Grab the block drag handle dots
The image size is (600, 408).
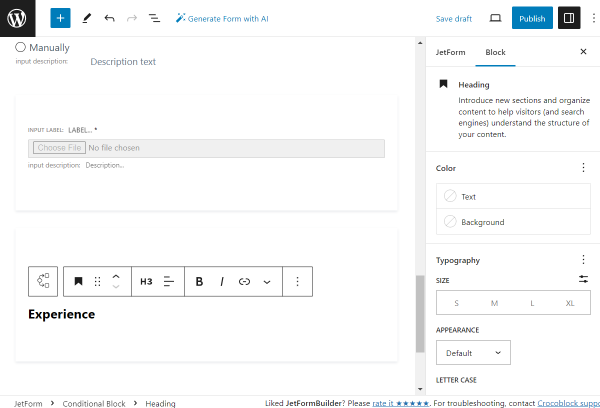(x=98, y=281)
